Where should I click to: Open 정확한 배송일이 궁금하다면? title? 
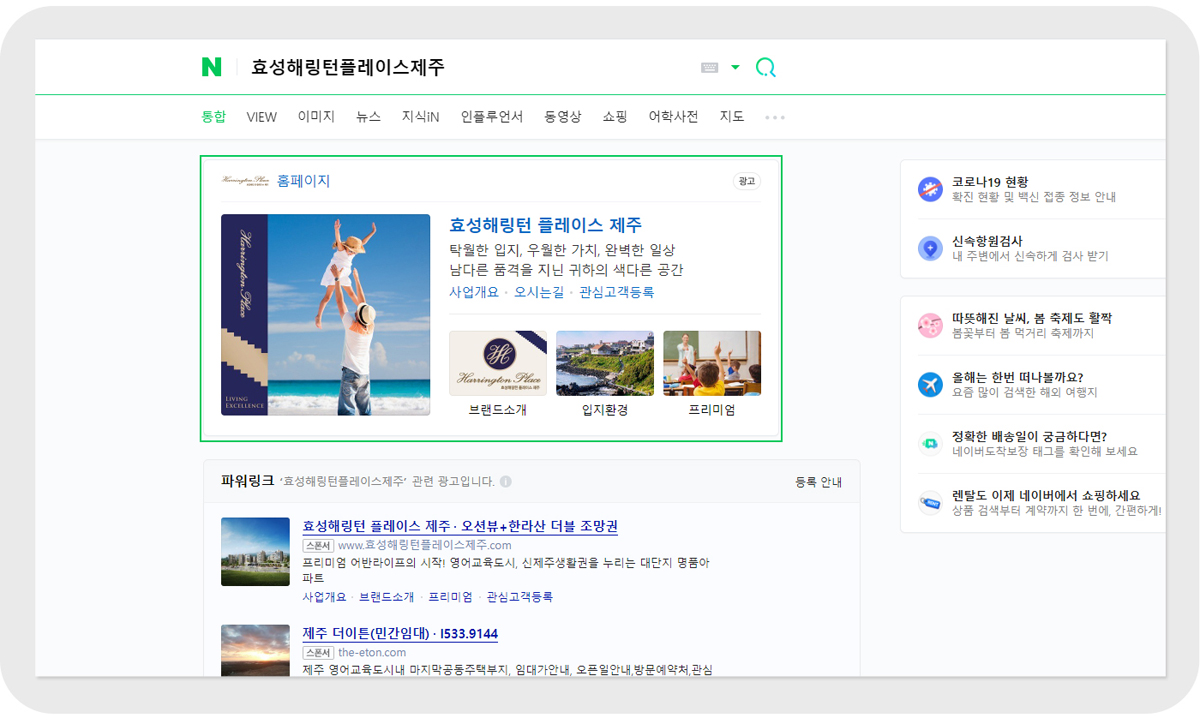pos(1029,436)
